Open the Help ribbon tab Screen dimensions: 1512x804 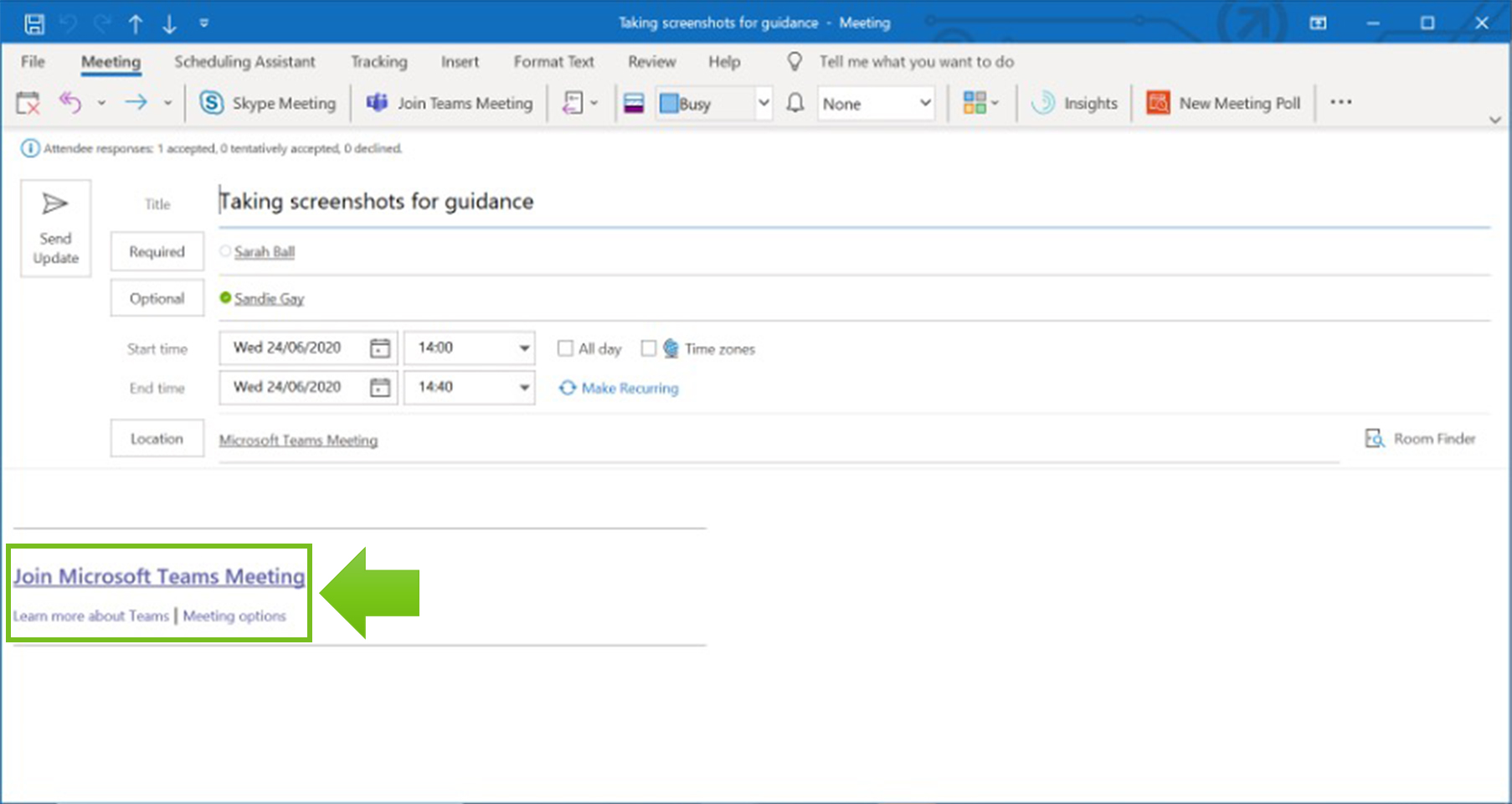point(724,61)
